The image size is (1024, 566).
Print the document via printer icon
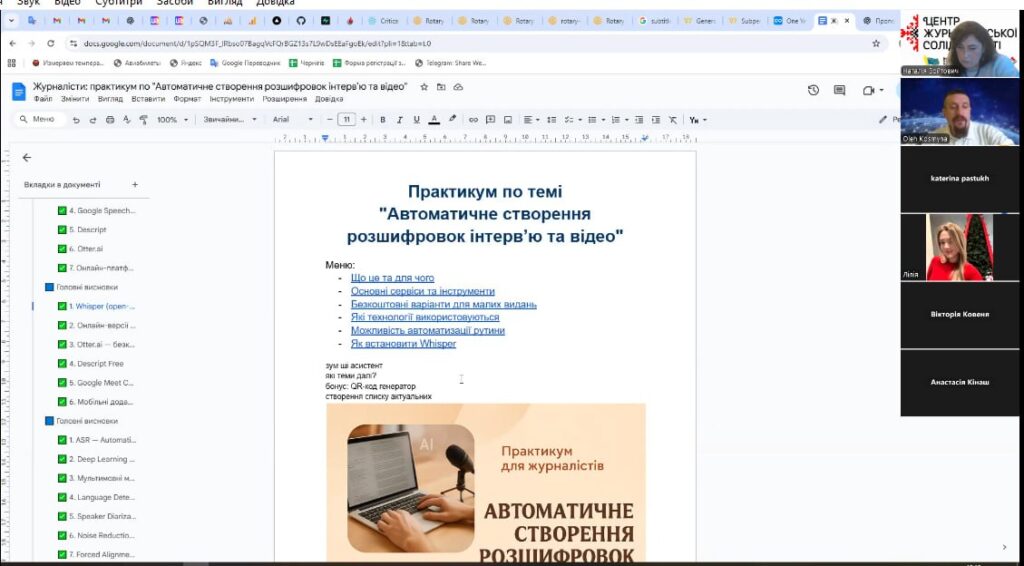[110, 120]
